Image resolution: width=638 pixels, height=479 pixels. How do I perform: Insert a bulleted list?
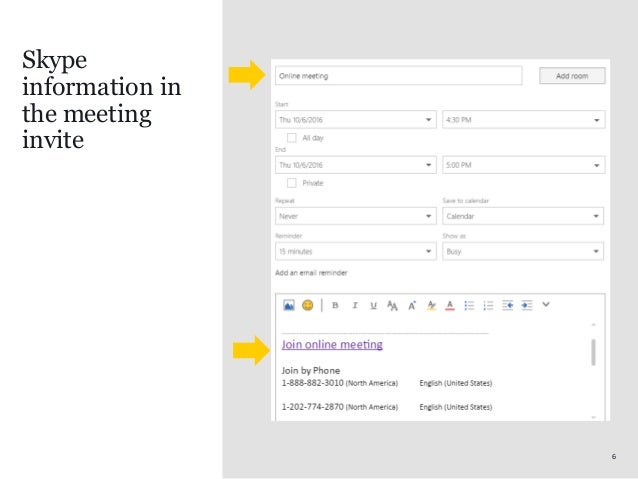point(469,305)
